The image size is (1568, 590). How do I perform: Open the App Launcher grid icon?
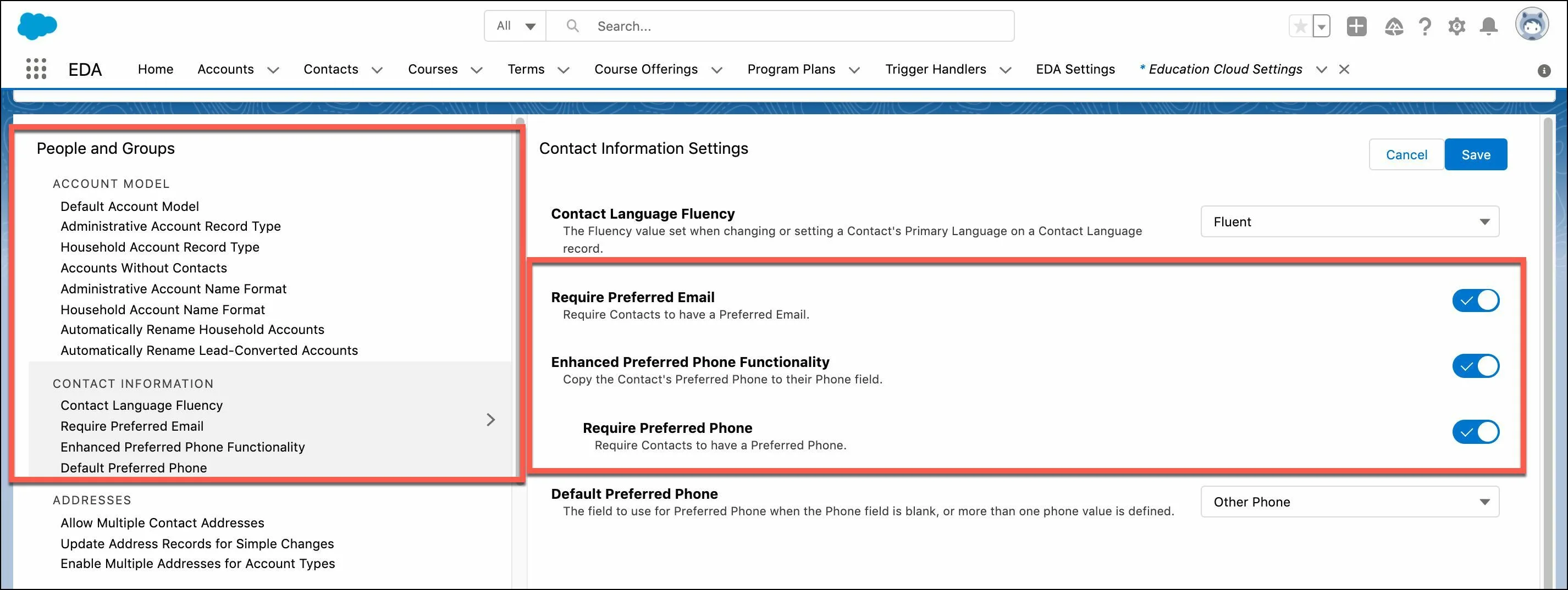click(x=36, y=69)
